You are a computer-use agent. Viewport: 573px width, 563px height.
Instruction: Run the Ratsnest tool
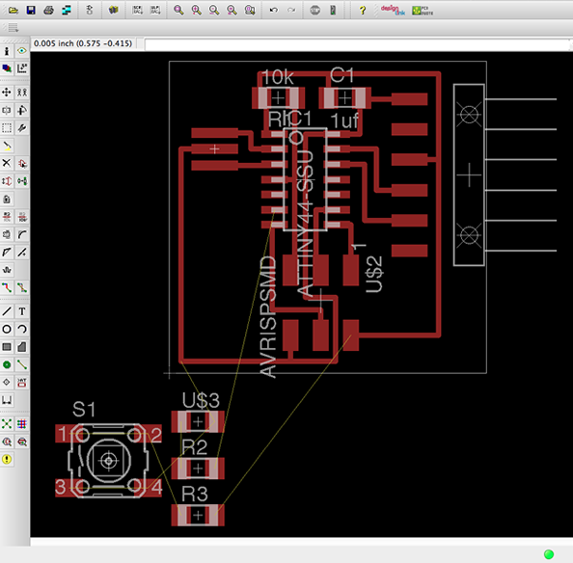(x=7, y=424)
